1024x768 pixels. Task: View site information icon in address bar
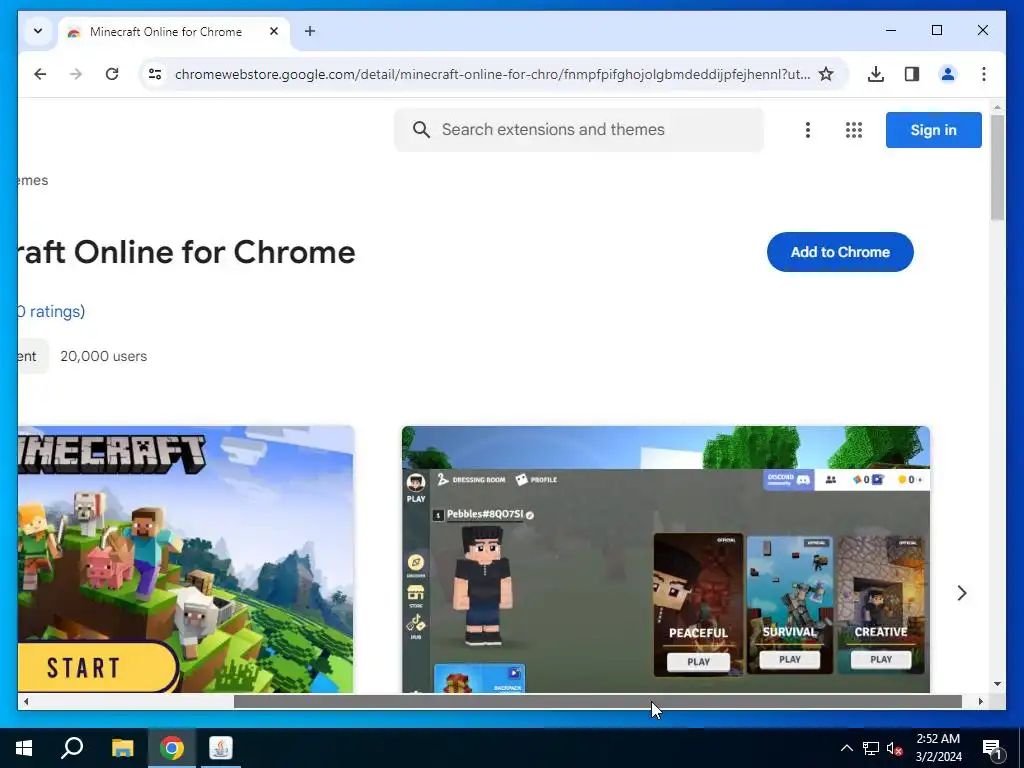coord(155,74)
